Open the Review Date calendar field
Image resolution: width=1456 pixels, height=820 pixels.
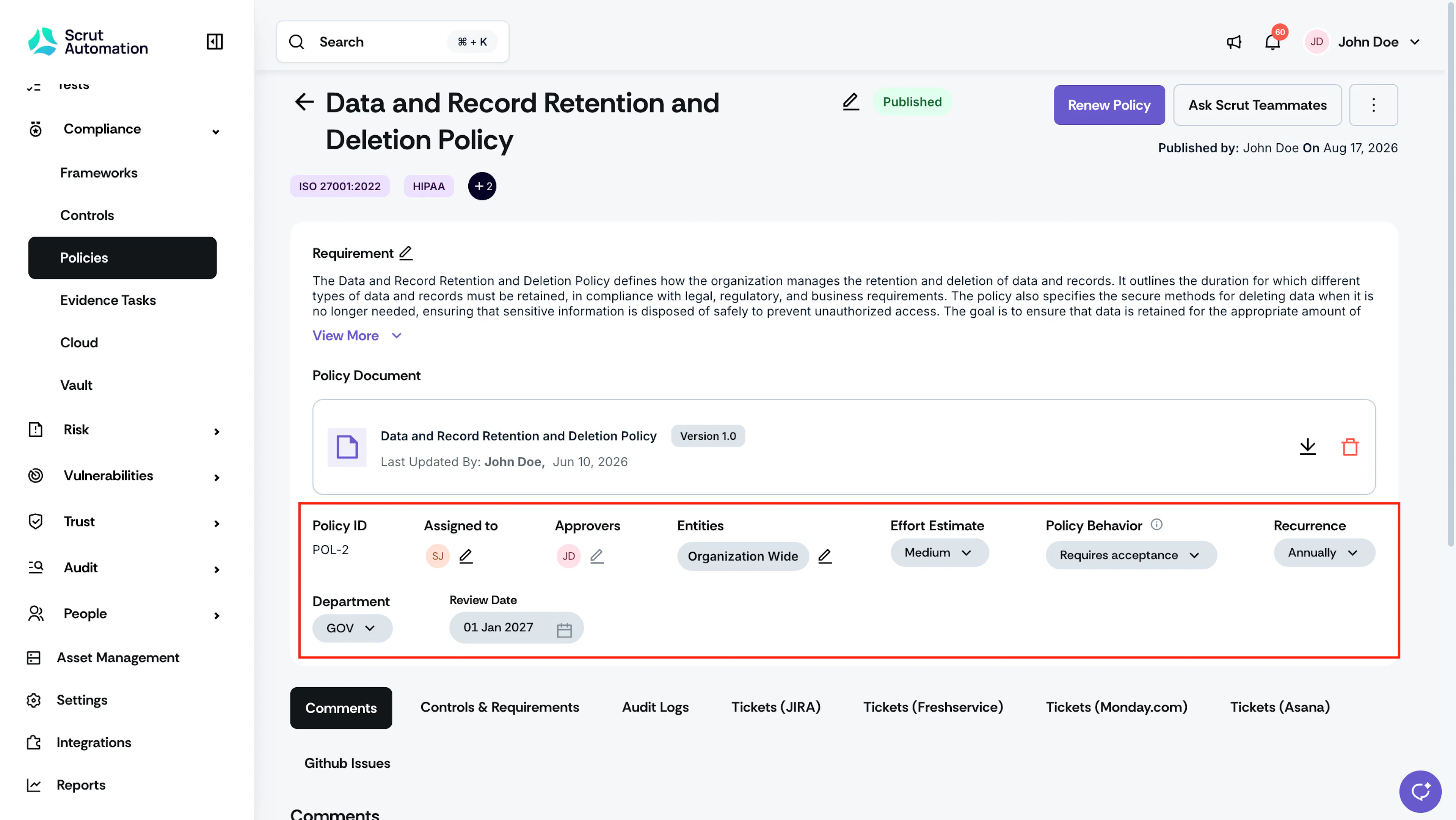point(516,628)
